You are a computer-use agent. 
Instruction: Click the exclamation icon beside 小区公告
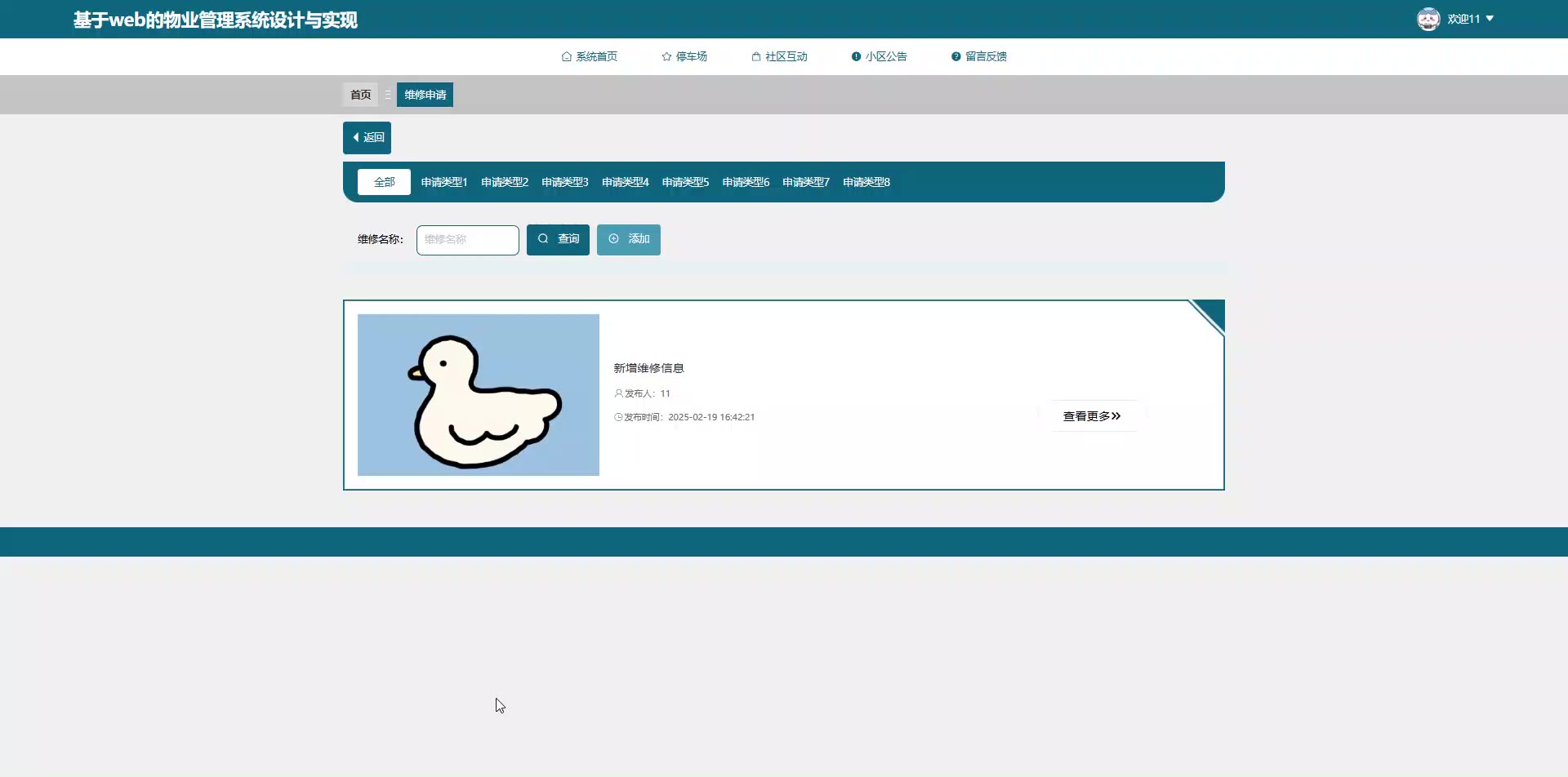856,56
